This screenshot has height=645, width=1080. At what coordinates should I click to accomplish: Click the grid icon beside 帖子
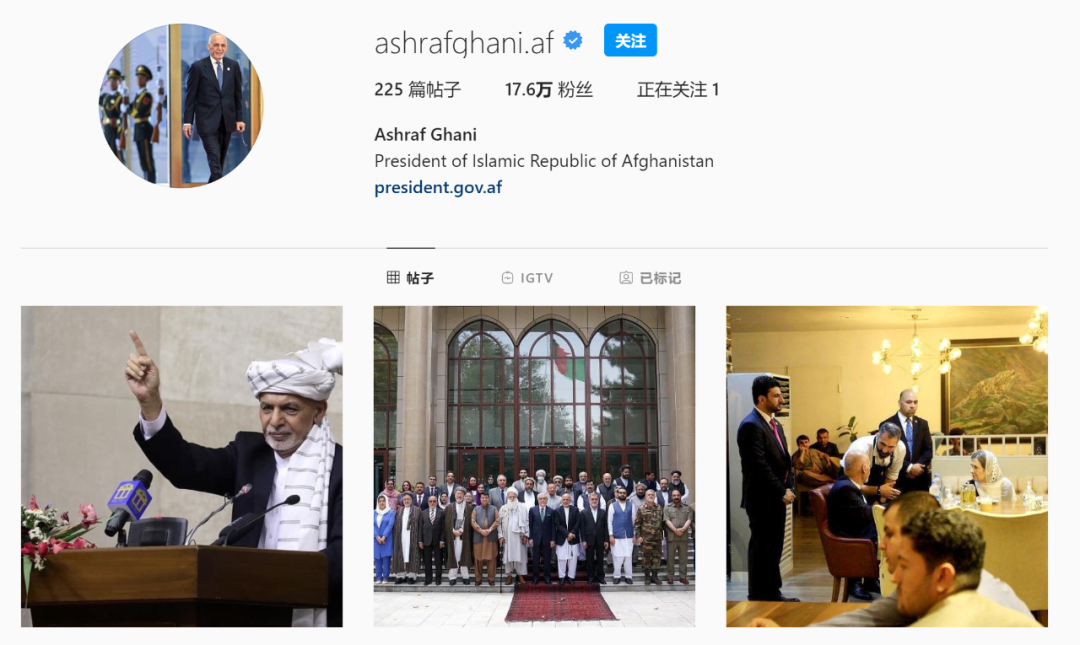[393, 278]
